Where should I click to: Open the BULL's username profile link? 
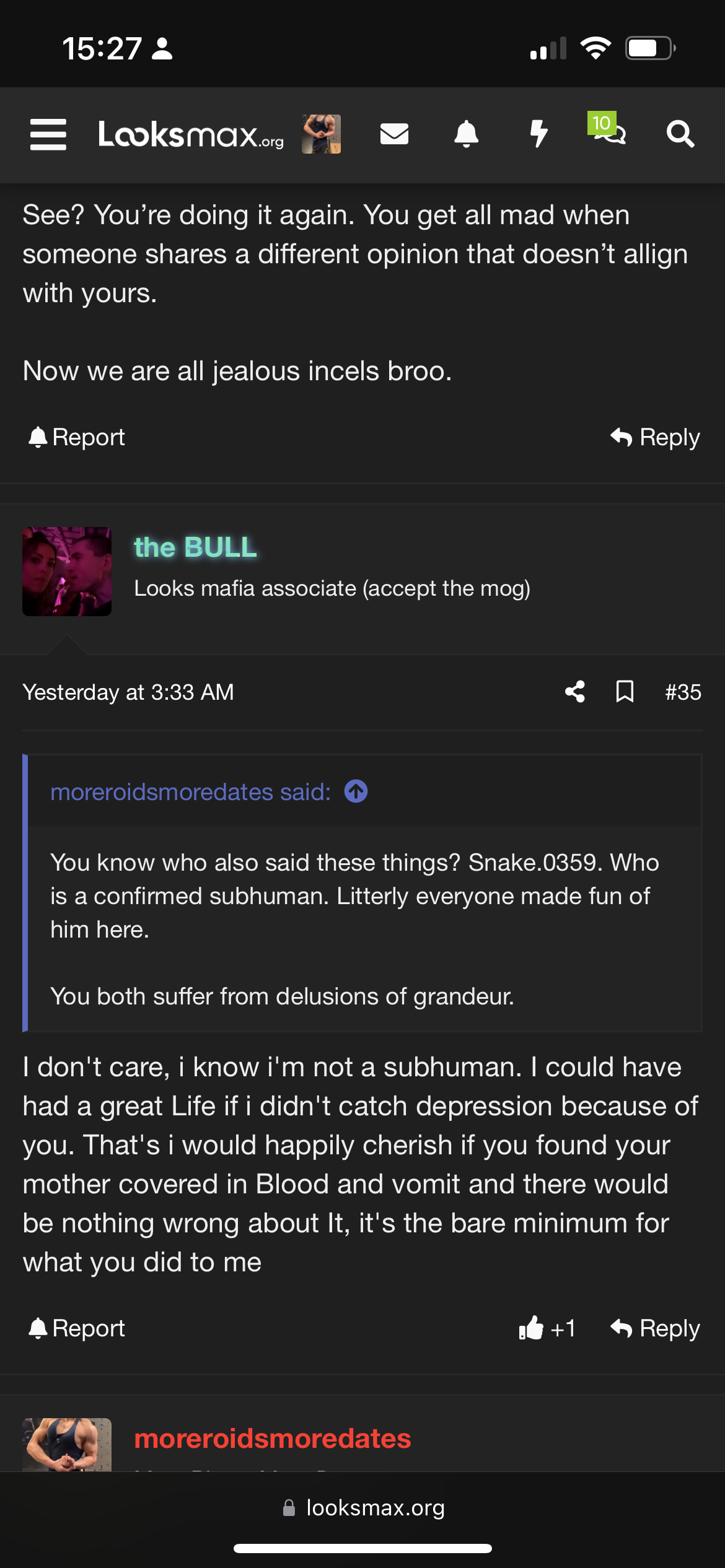[x=195, y=547]
